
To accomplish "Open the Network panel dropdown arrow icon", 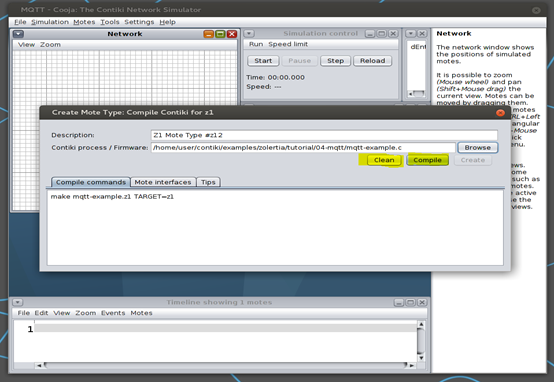I will pos(18,34).
